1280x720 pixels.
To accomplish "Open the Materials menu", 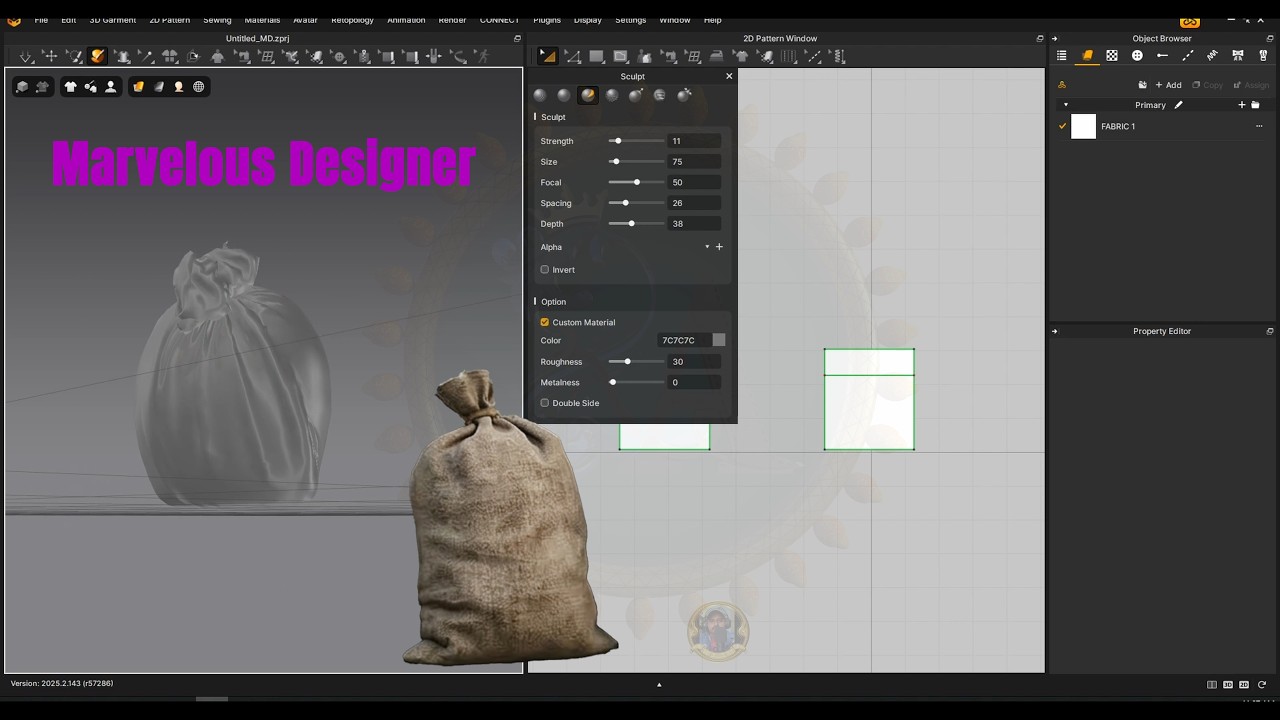I will (x=262, y=20).
